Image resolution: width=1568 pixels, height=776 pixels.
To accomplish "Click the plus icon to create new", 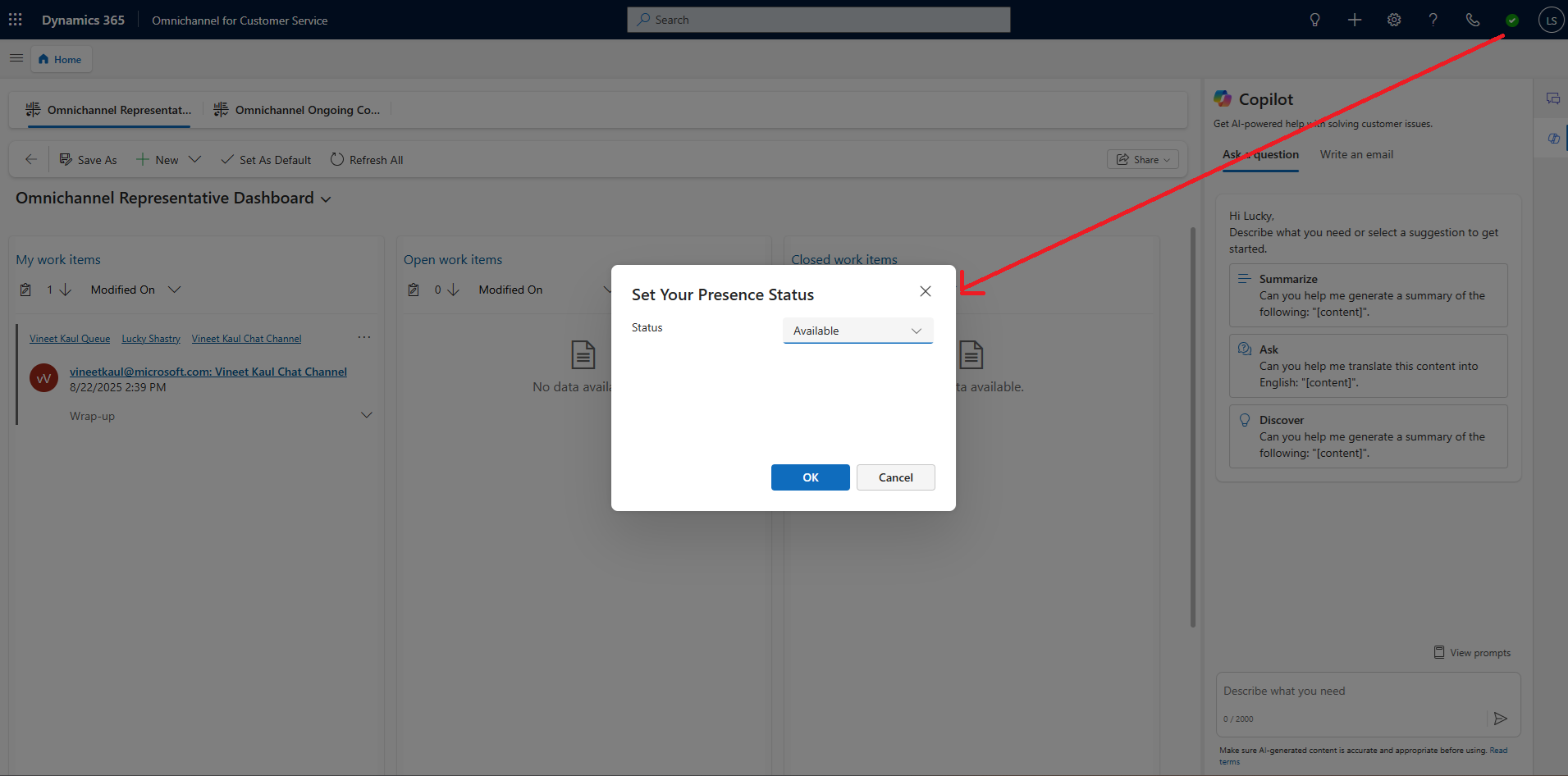I will pyautogui.click(x=1354, y=19).
